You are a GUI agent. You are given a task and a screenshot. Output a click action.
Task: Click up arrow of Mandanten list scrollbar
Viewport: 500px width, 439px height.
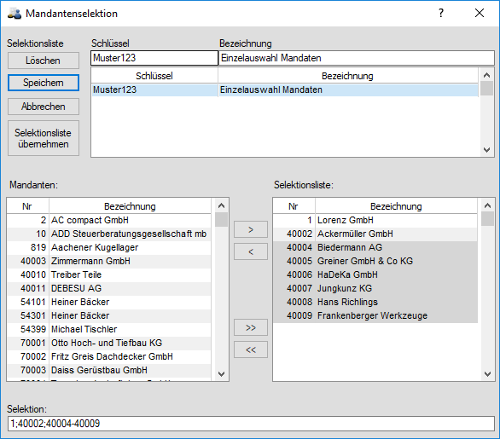pos(221,206)
